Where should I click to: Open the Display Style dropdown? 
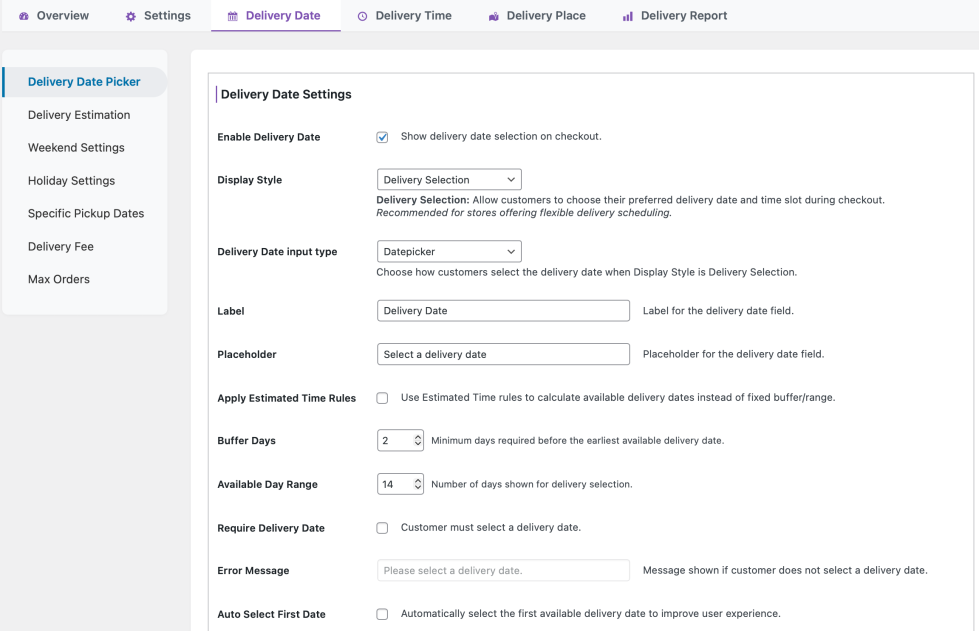point(449,180)
